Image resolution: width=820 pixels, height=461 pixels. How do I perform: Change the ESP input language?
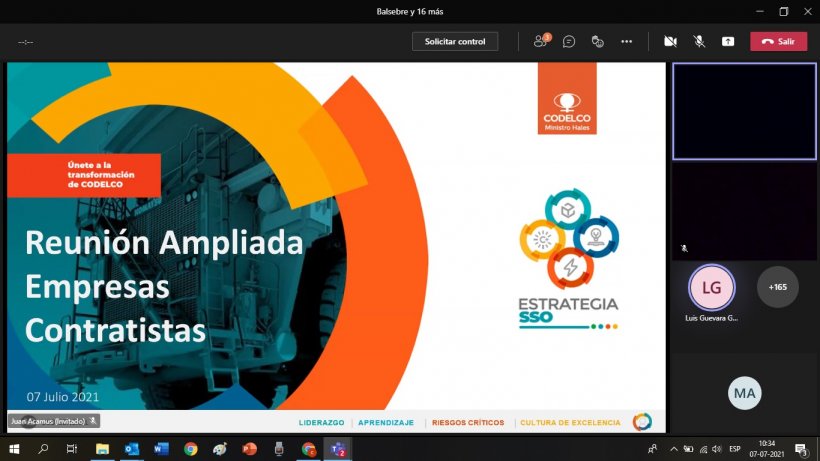(735, 448)
